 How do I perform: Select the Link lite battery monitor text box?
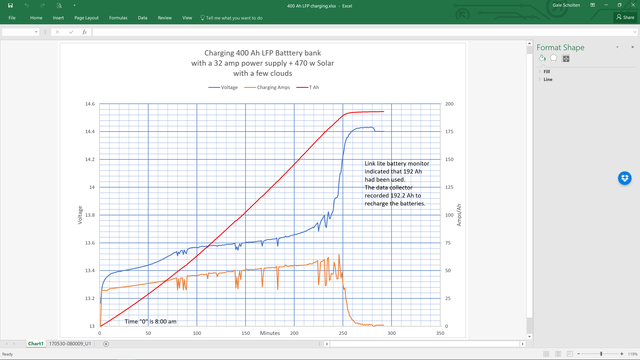[x=397, y=183]
